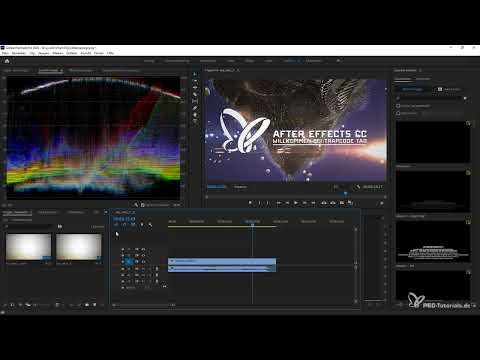Click the timeline horizontal zoom scrollbar
This screenshot has width=480, height=360.
144,305
